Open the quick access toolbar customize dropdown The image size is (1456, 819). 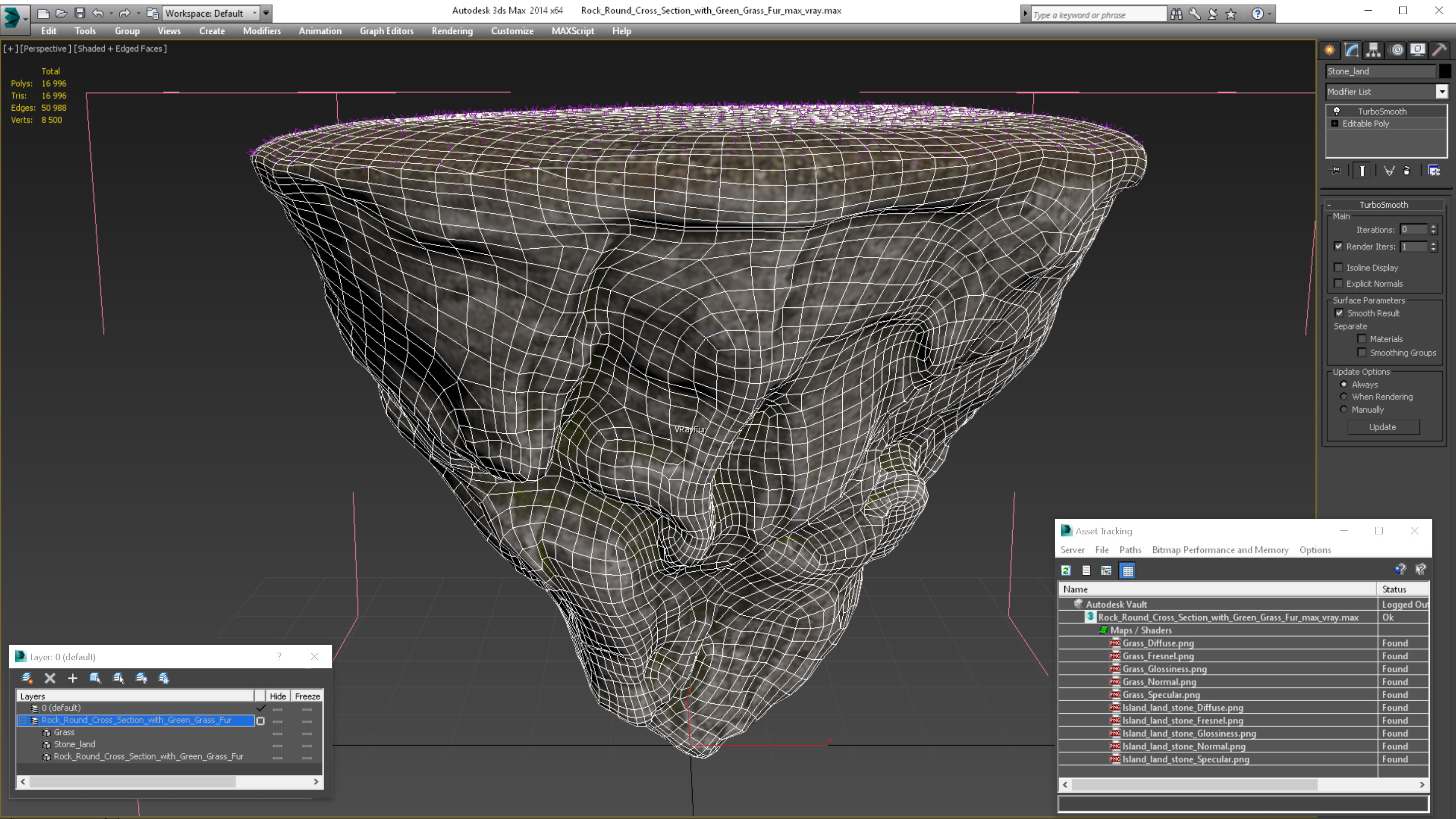pyautogui.click(x=265, y=13)
